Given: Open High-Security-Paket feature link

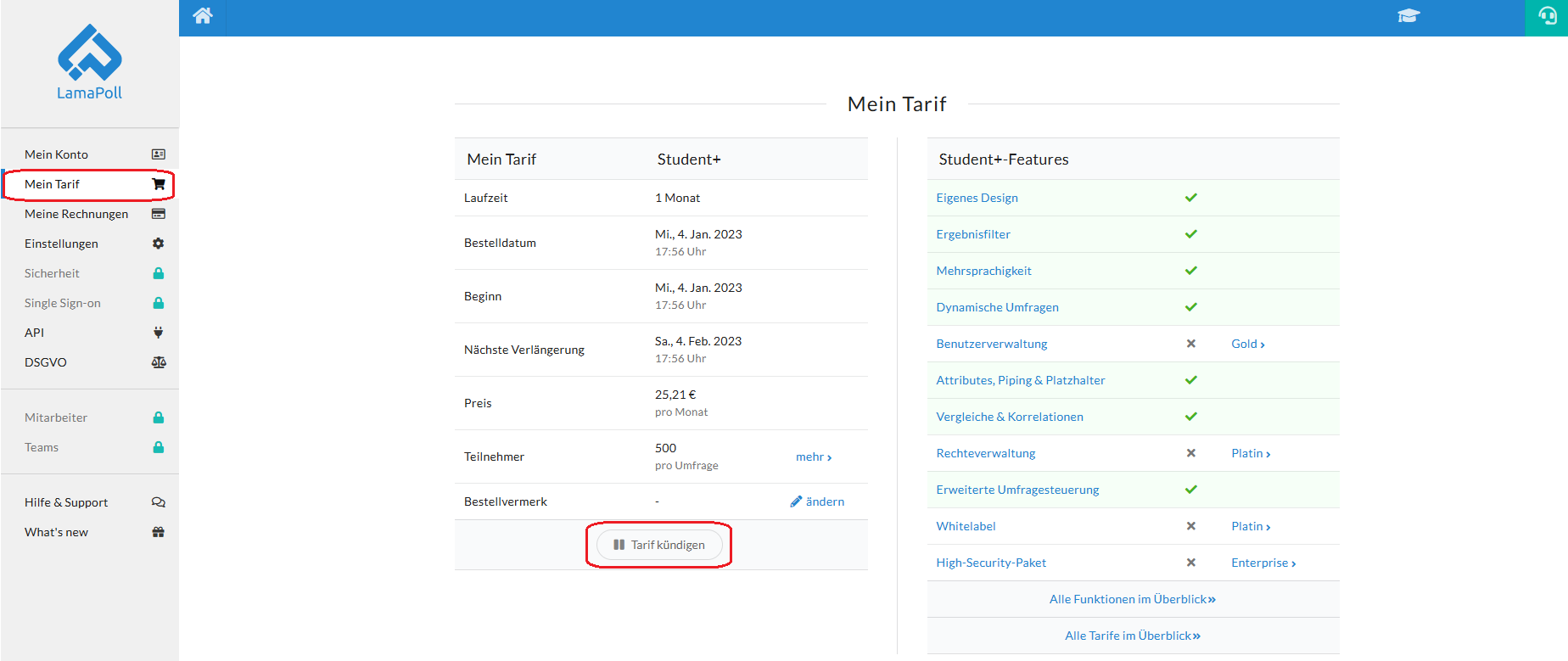Looking at the screenshot, I should pos(991,563).
